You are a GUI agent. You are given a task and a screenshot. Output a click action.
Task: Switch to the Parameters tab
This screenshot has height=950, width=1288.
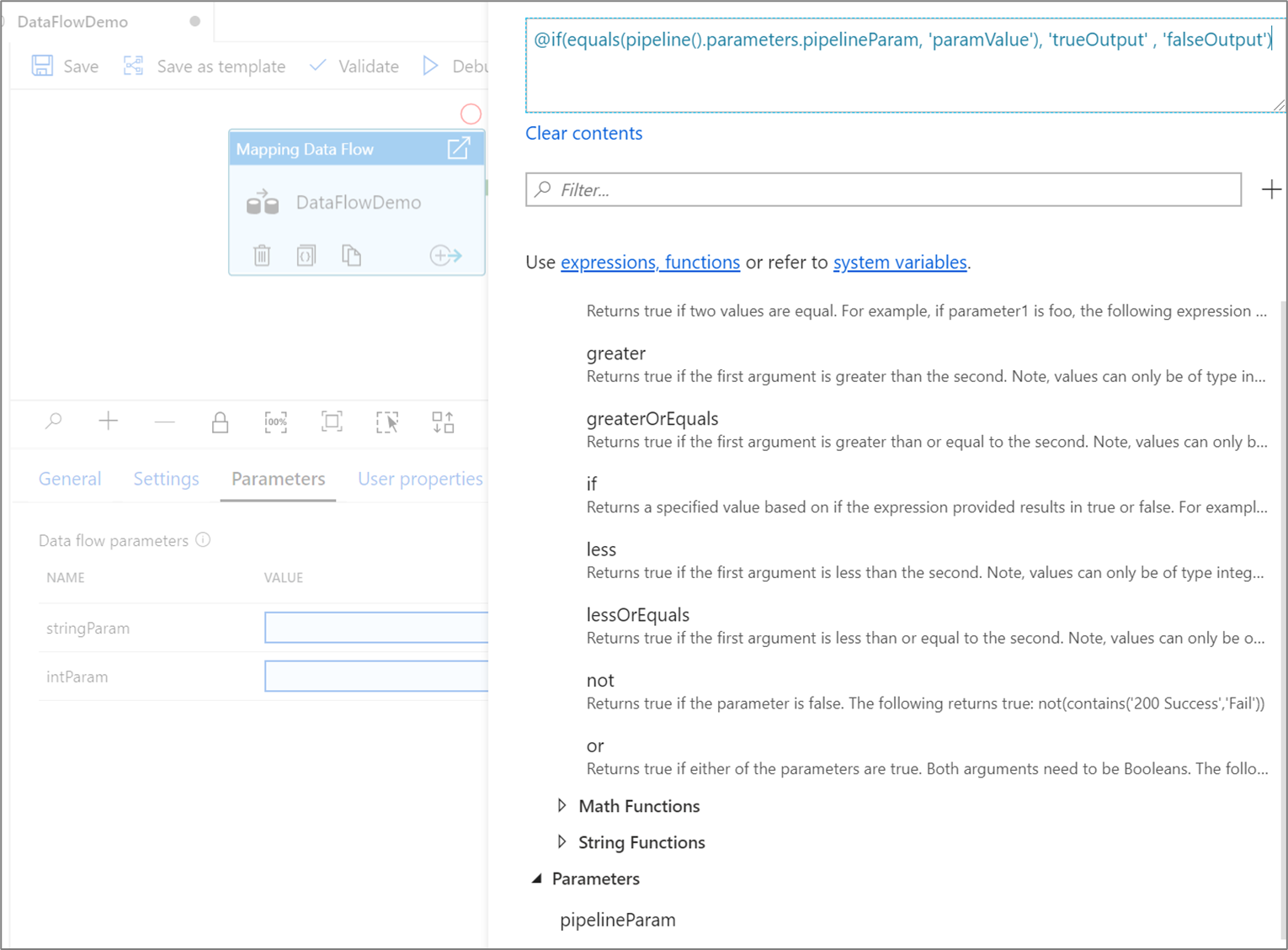point(278,478)
